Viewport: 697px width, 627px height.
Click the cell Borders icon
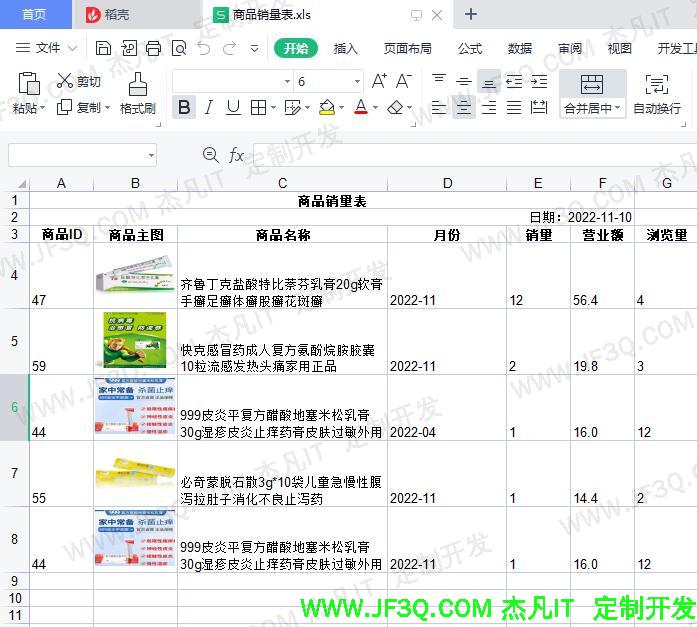(x=258, y=107)
